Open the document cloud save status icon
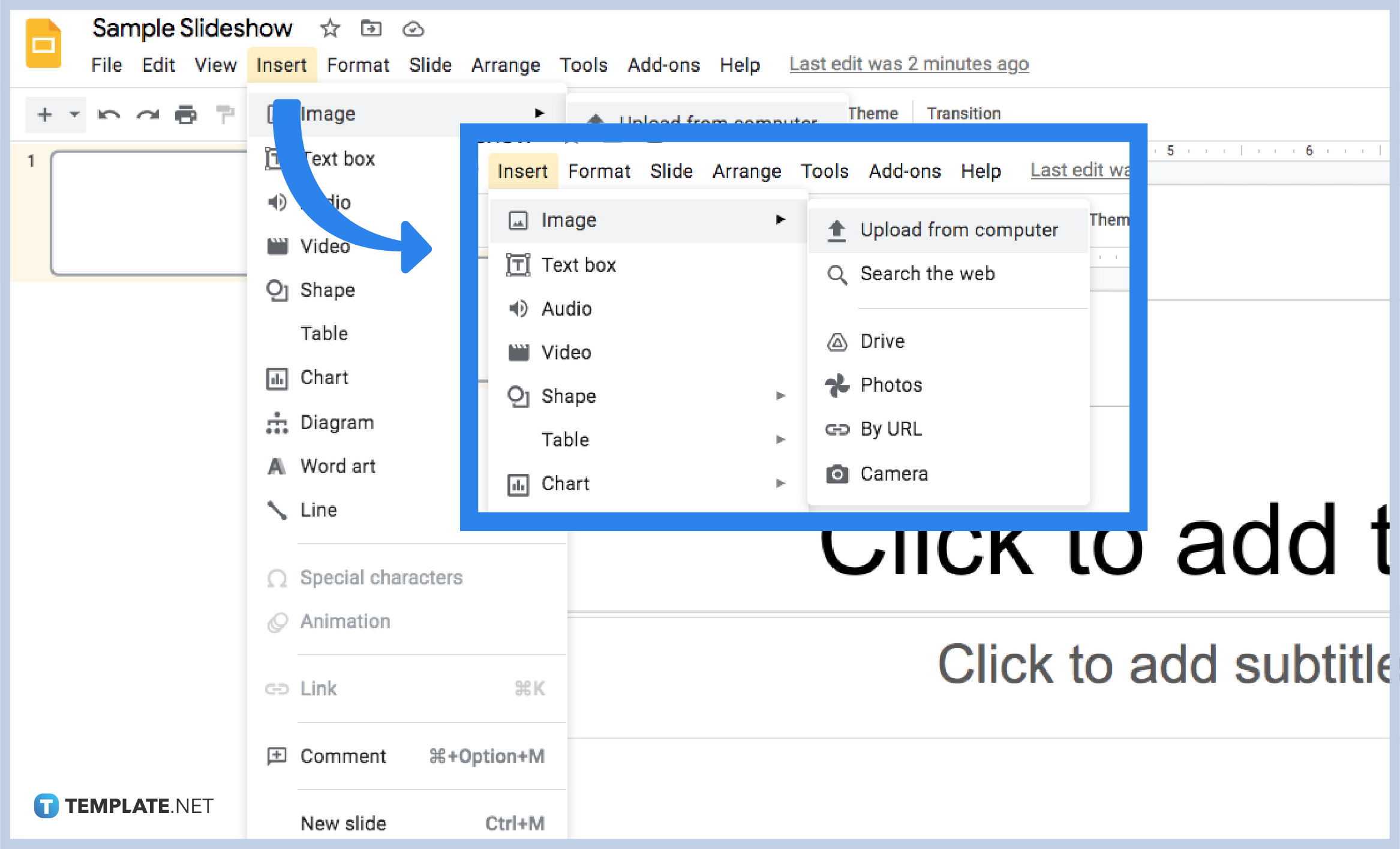 click(x=413, y=28)
